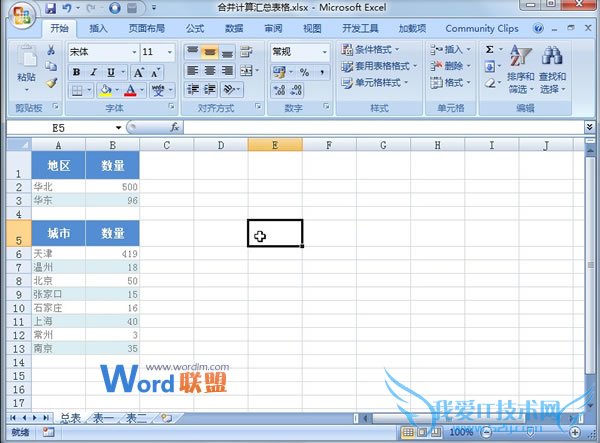This screenshot has height=443, width=600.
Task: Click the fx insert function button
Action: point(174,127)
